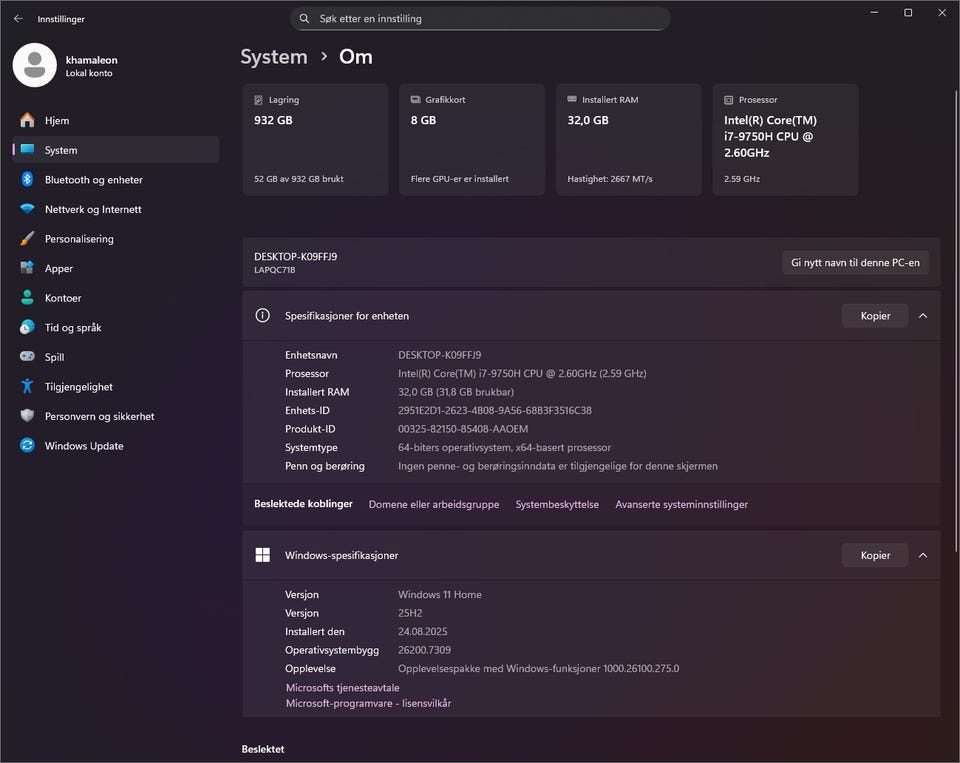Click the Lagring 932 GB card
This screenshot has width=960, height=763.
[315, 139]
